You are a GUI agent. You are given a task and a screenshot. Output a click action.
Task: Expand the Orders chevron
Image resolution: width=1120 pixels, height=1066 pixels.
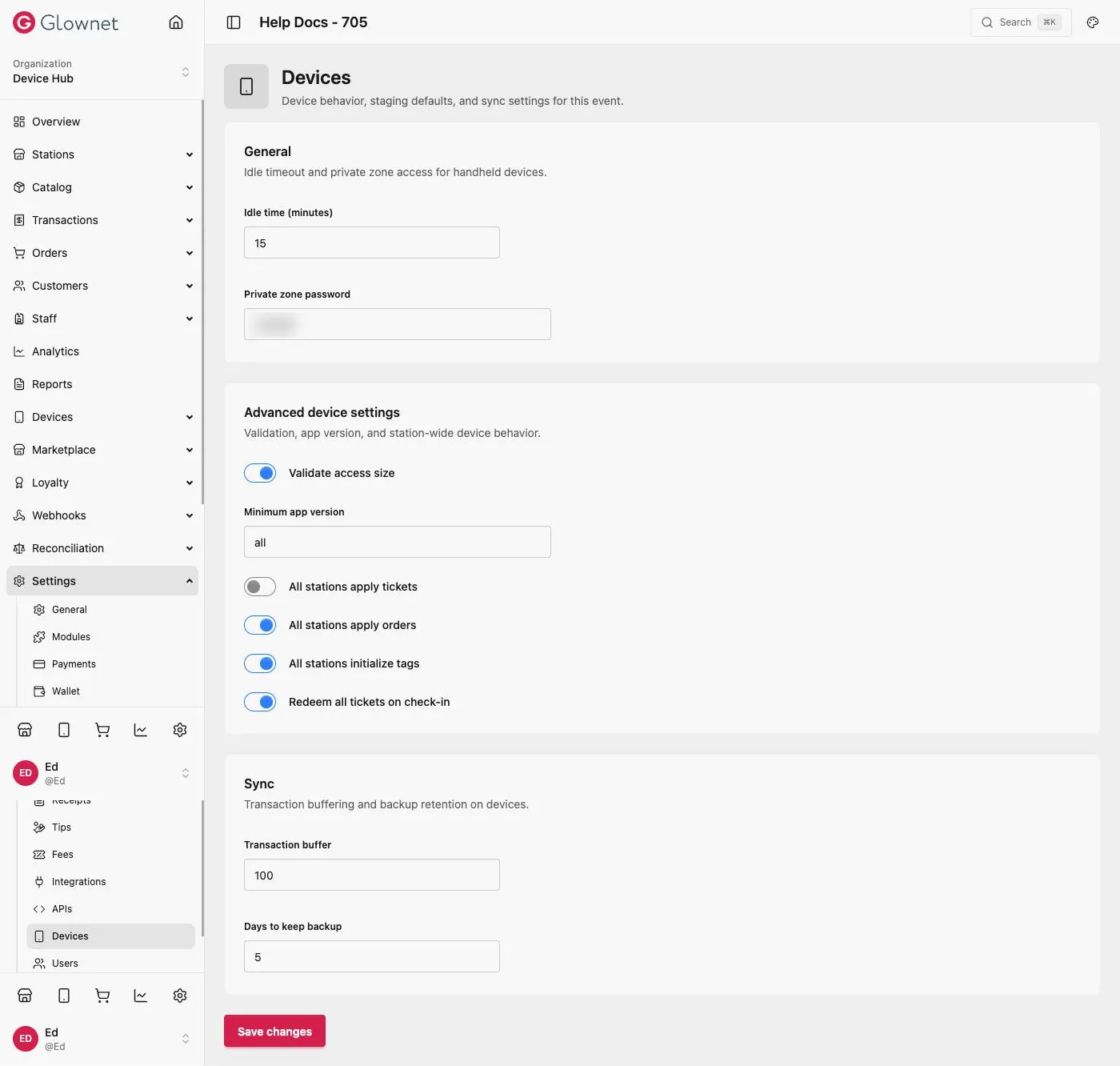[190, 253]
